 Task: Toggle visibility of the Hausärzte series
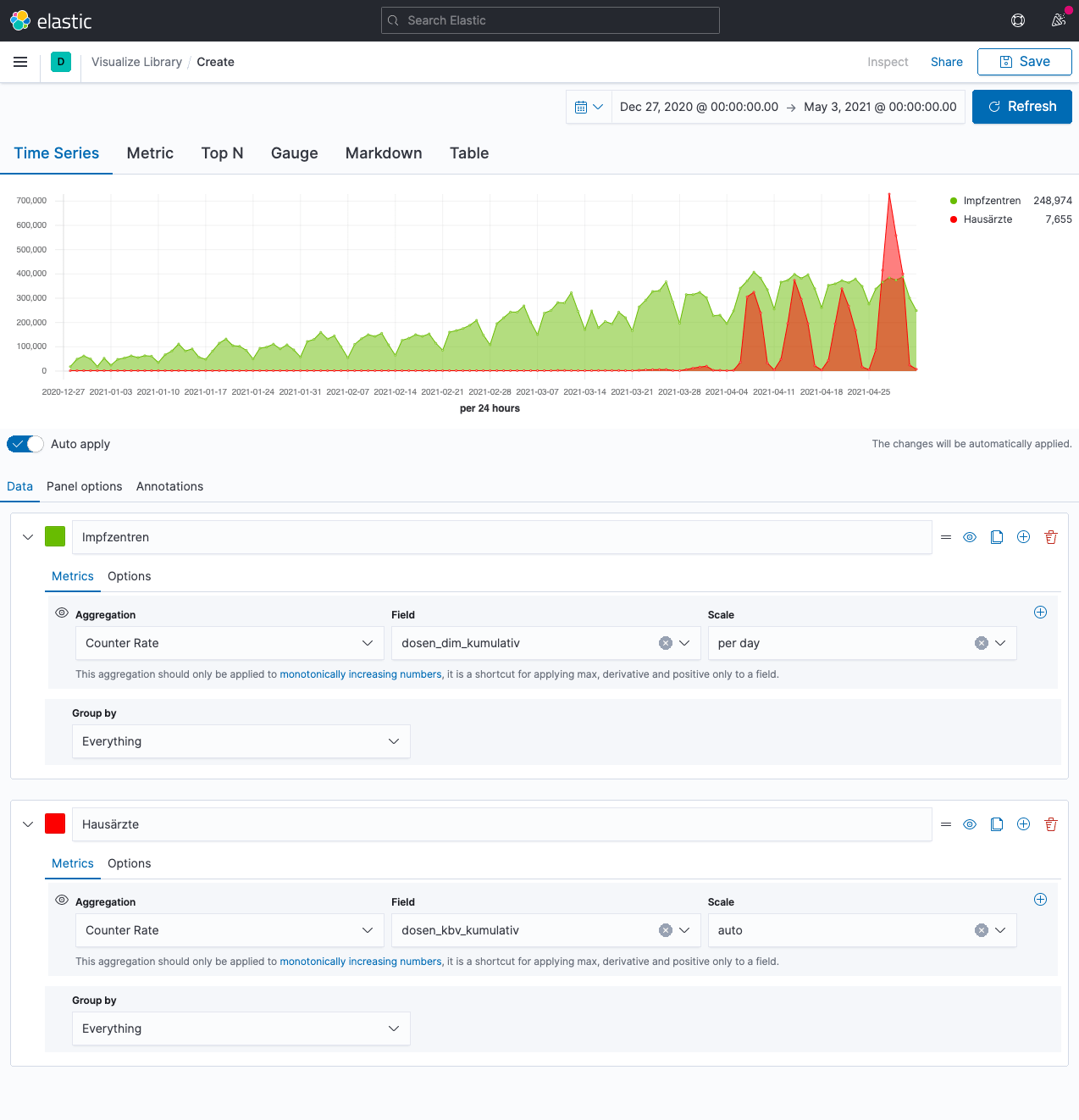970,824
